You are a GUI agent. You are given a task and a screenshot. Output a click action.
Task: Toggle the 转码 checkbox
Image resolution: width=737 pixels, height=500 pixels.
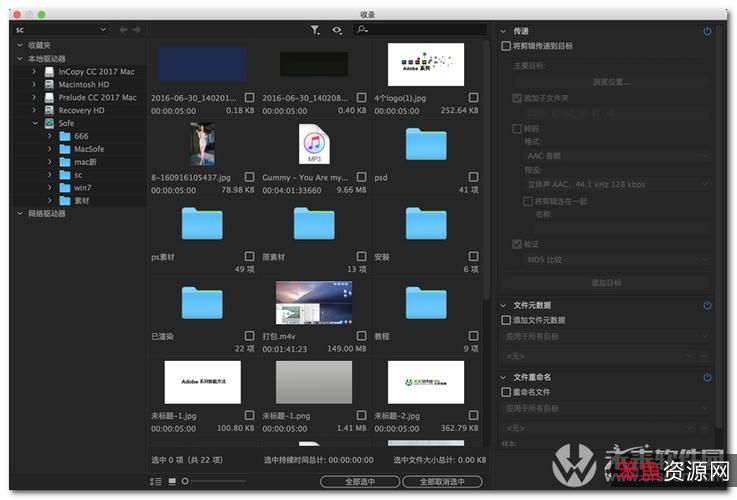[517, 129]
